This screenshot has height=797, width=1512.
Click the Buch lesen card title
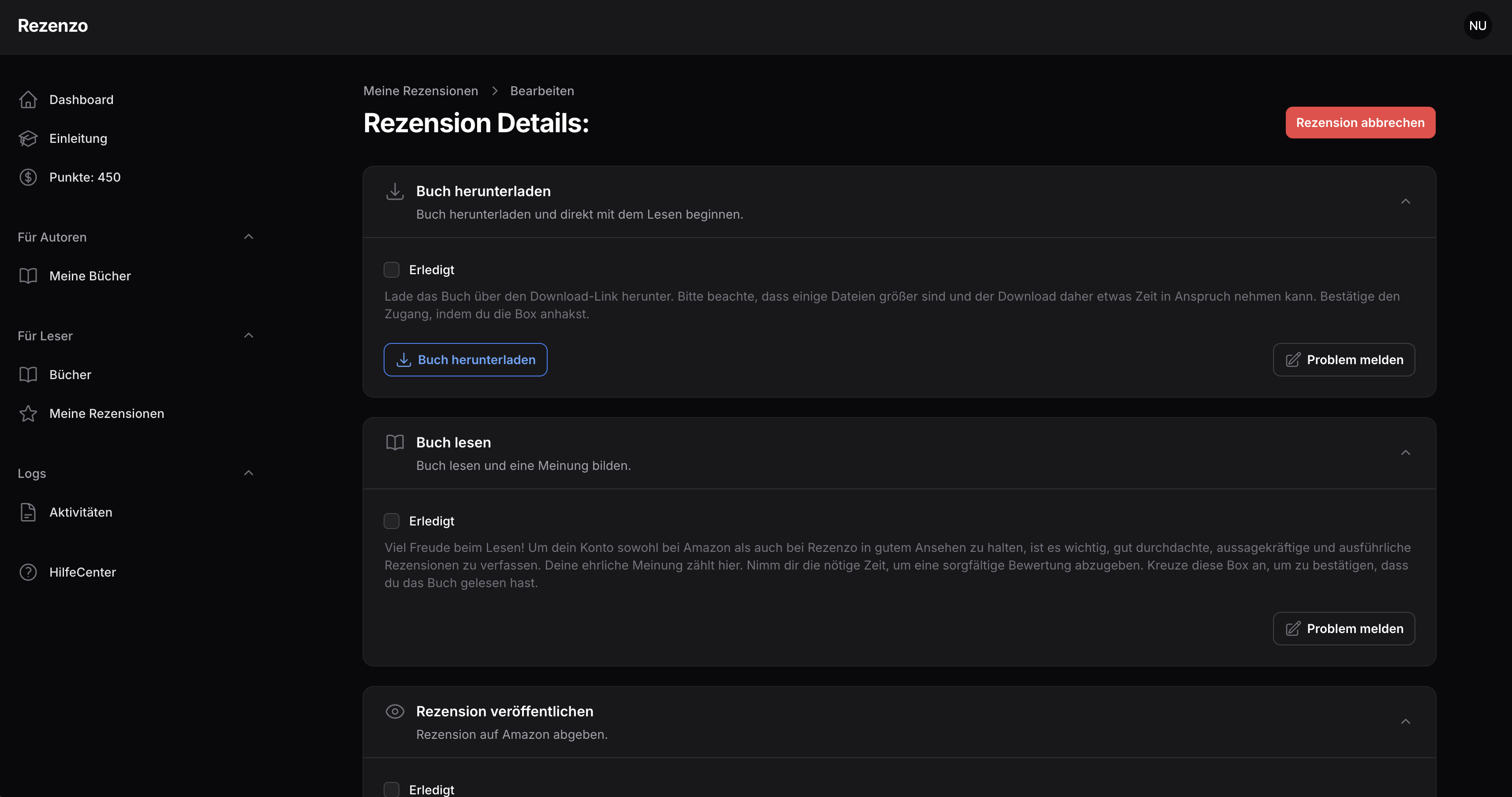pyautogui.click(x=454, y=443)
